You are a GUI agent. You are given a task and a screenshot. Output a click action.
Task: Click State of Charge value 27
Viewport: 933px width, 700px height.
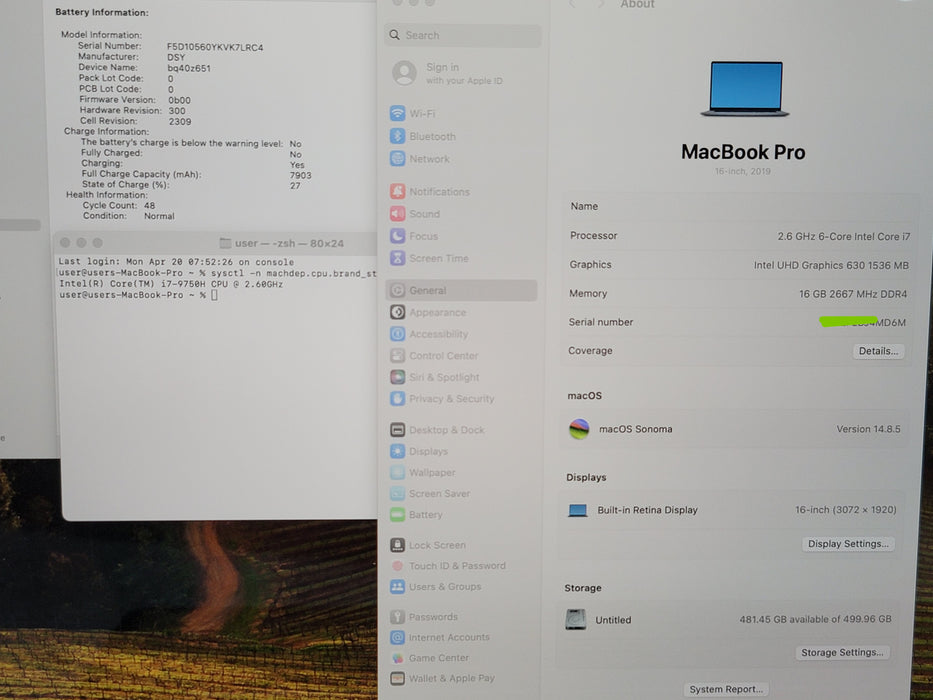coord(295,186)
